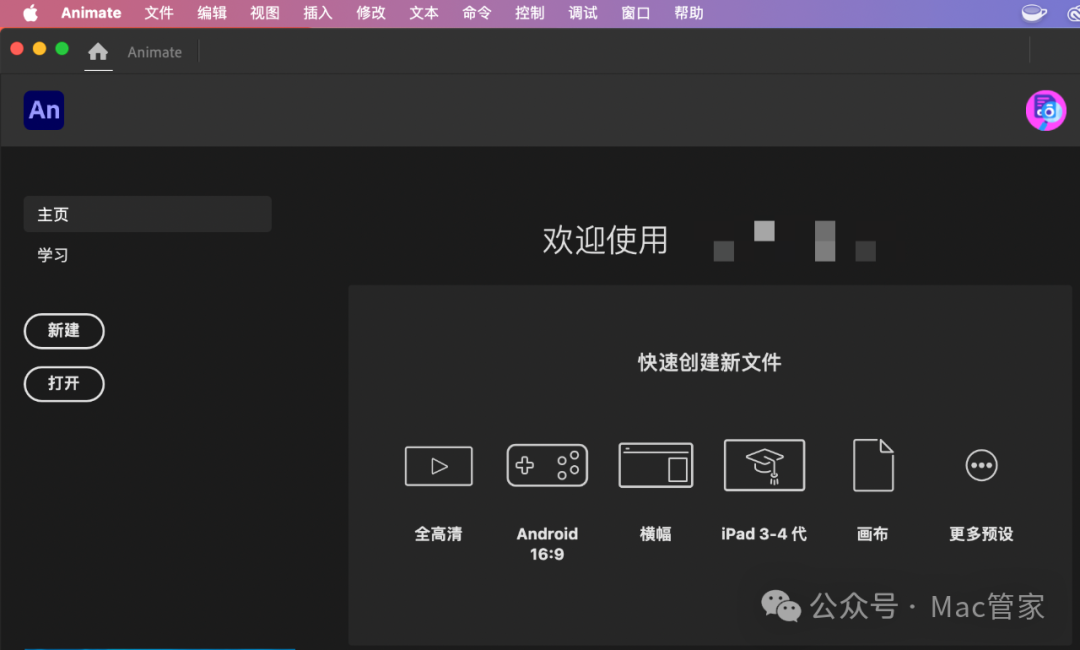Click the teacup menu bar icon

click(x=1033, y=13)
